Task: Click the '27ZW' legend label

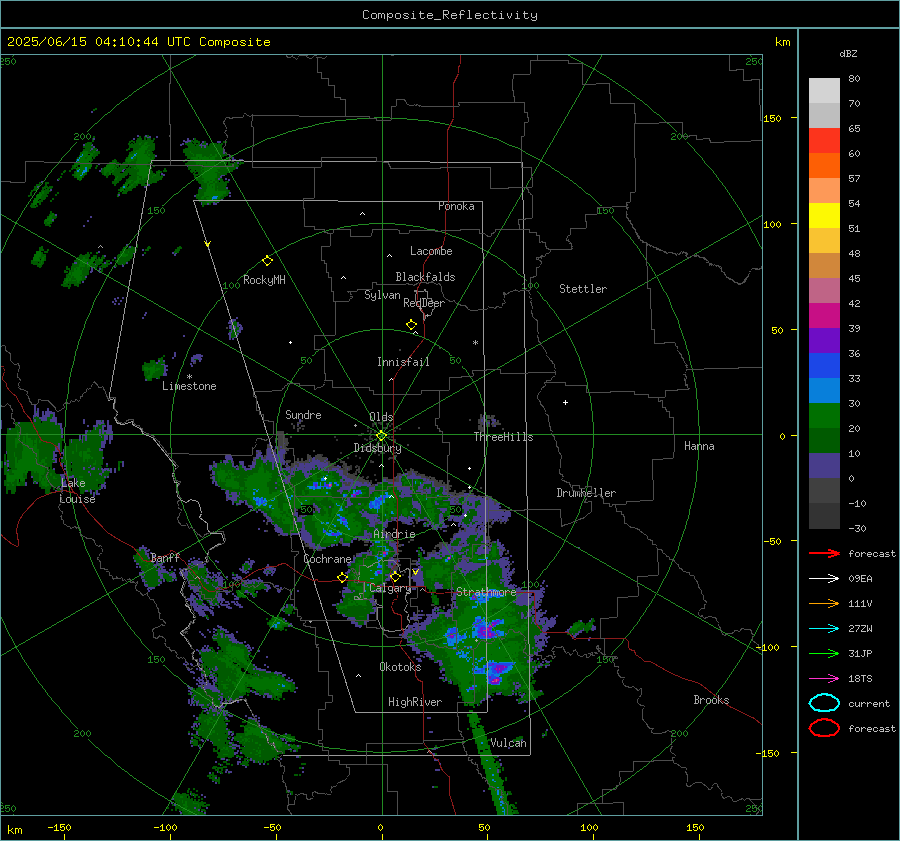Action: click(860, 629)
